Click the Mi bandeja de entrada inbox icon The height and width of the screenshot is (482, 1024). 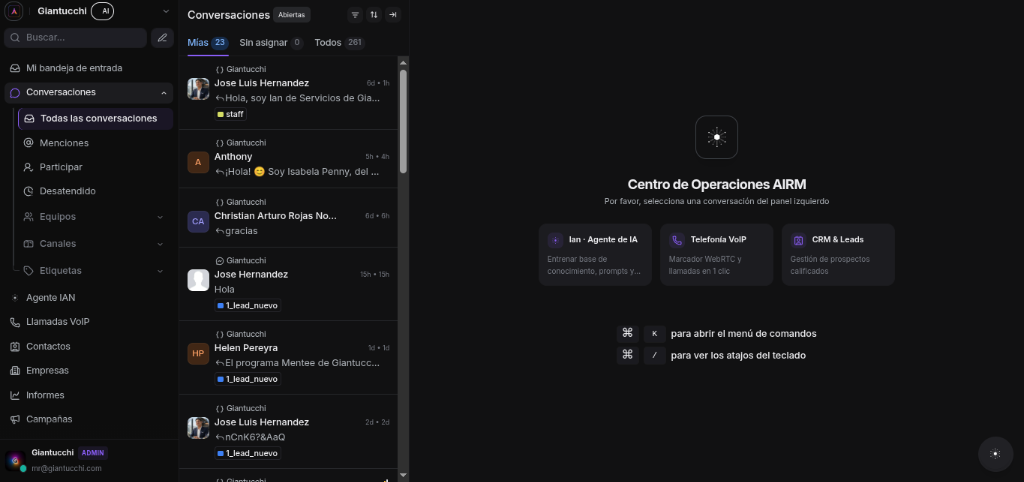(14, 68)
